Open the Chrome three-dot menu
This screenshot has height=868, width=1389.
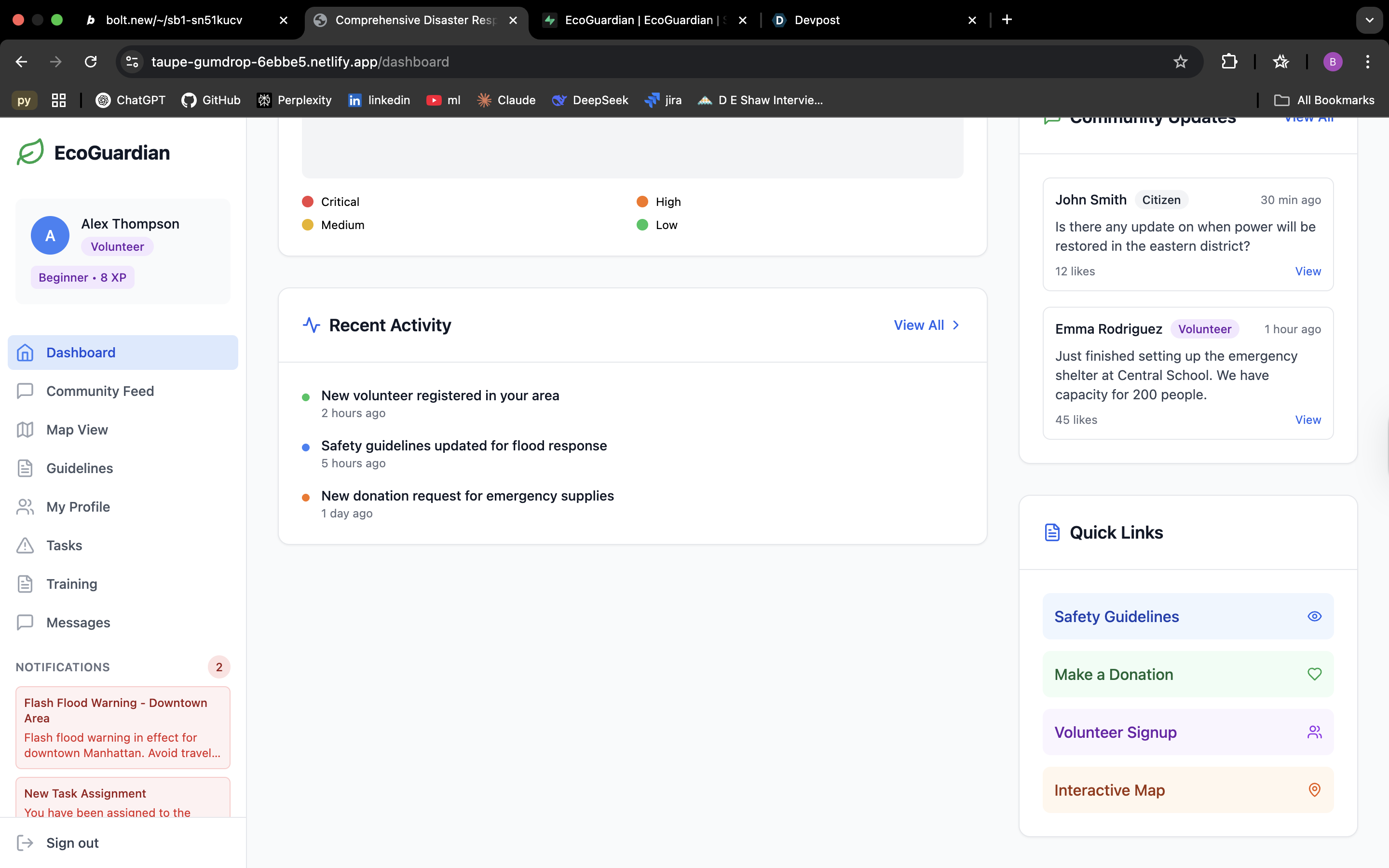pos(1368,61)
